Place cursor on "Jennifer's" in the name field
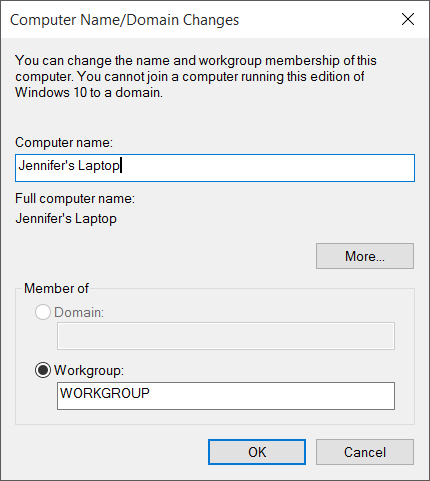This screenshot has height=481, width=430. tap(46, 165)
